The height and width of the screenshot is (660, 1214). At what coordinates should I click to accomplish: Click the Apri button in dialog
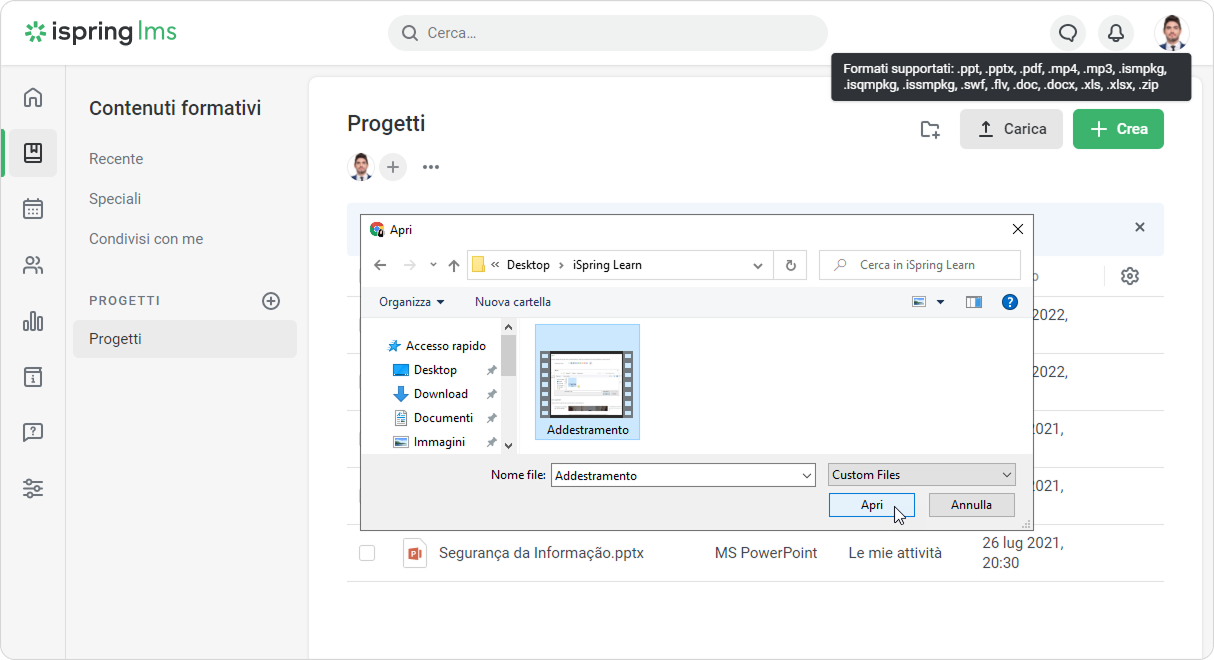(871, 505)
